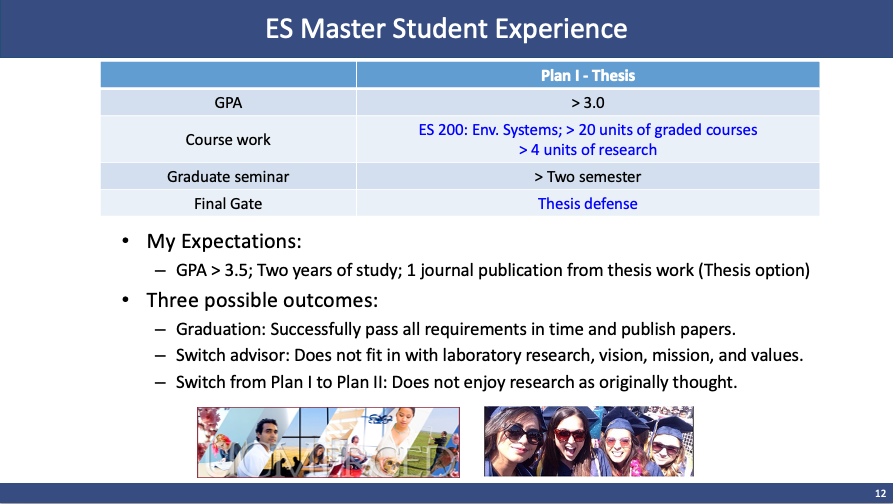Click the blue Thesis defense text
The image size is (893, 504).
click(587, 203)
